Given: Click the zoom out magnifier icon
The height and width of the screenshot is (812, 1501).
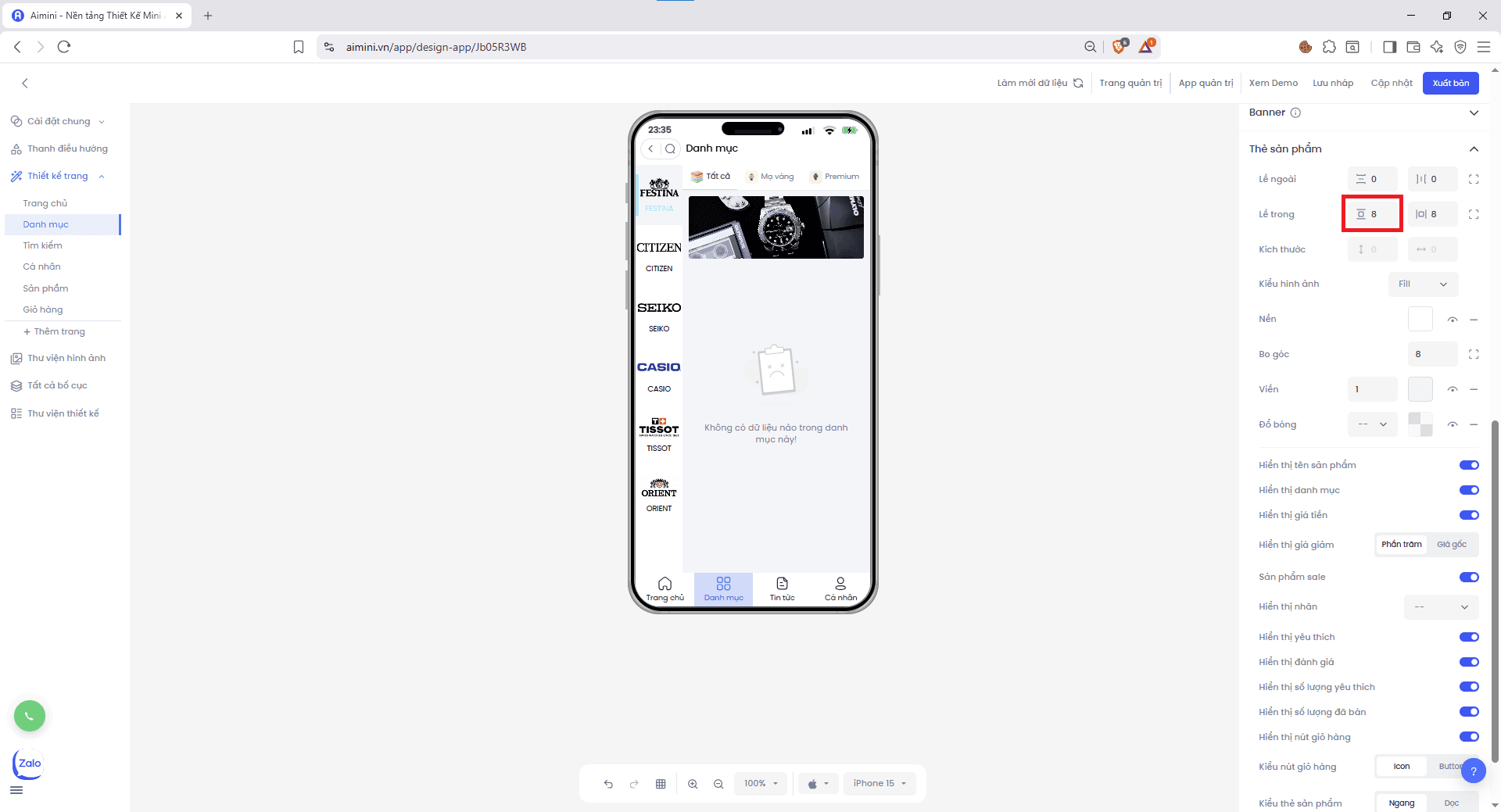Looking at the screenshot, I should [718, 784].
